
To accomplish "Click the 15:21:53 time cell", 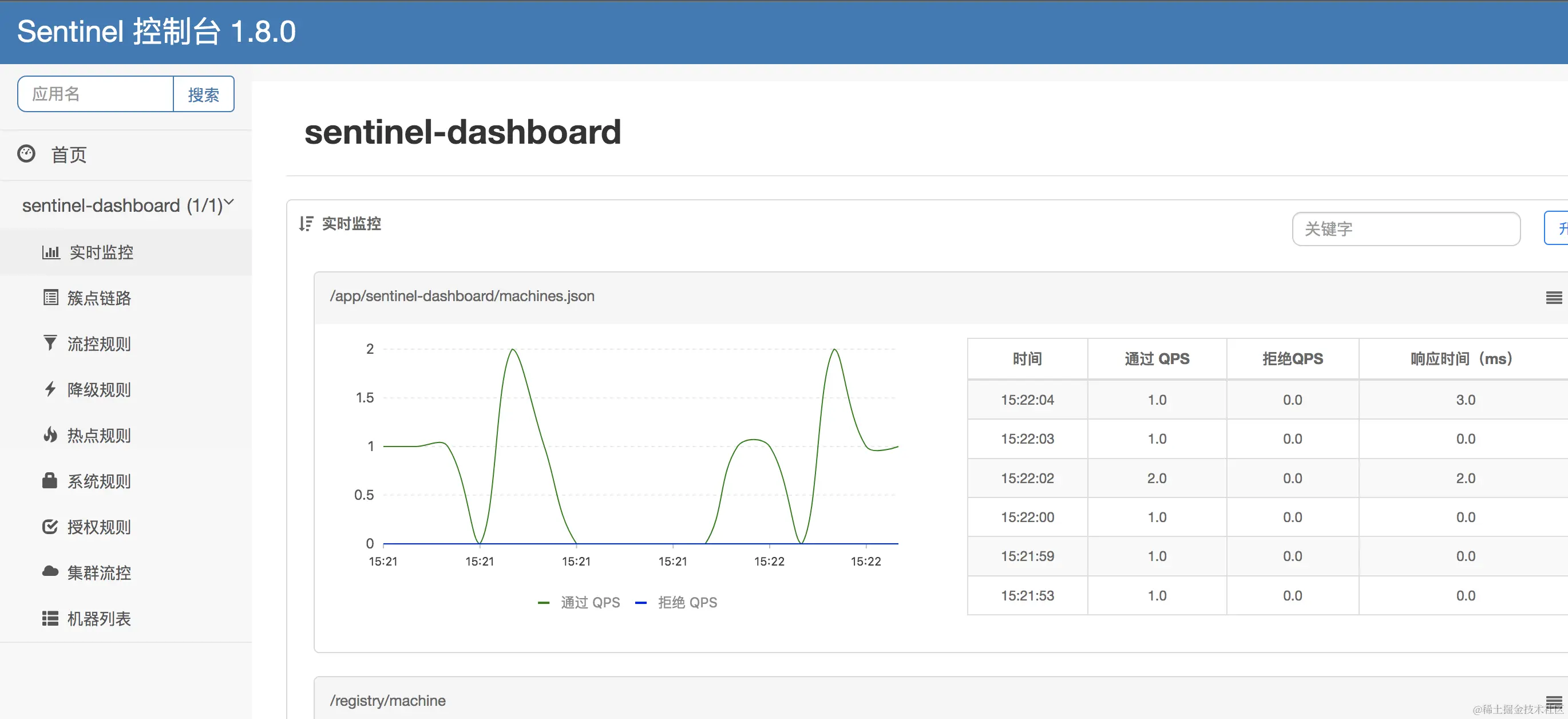I will (x=1027, y=595).
